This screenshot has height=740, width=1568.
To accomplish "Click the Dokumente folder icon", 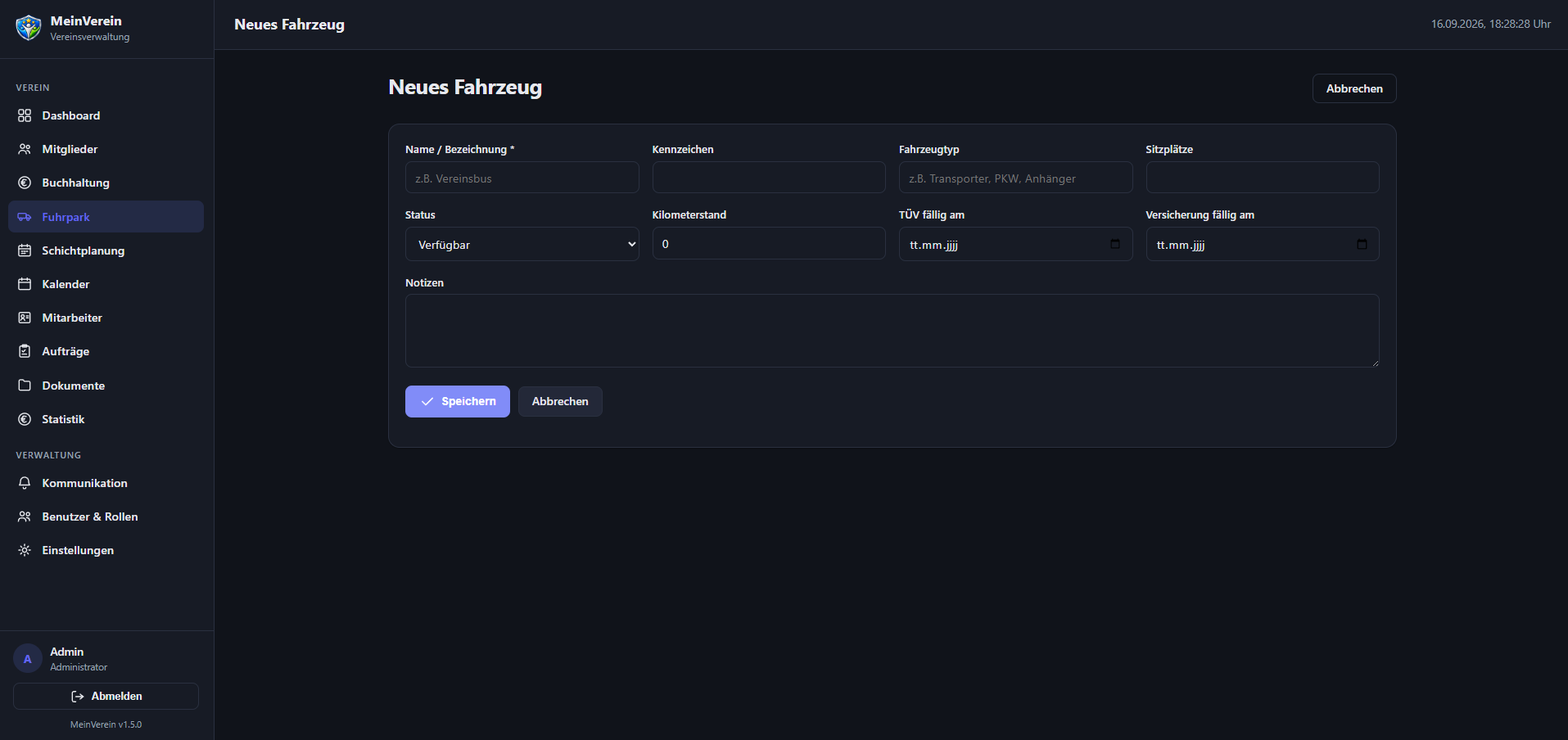I will (25, 386).
